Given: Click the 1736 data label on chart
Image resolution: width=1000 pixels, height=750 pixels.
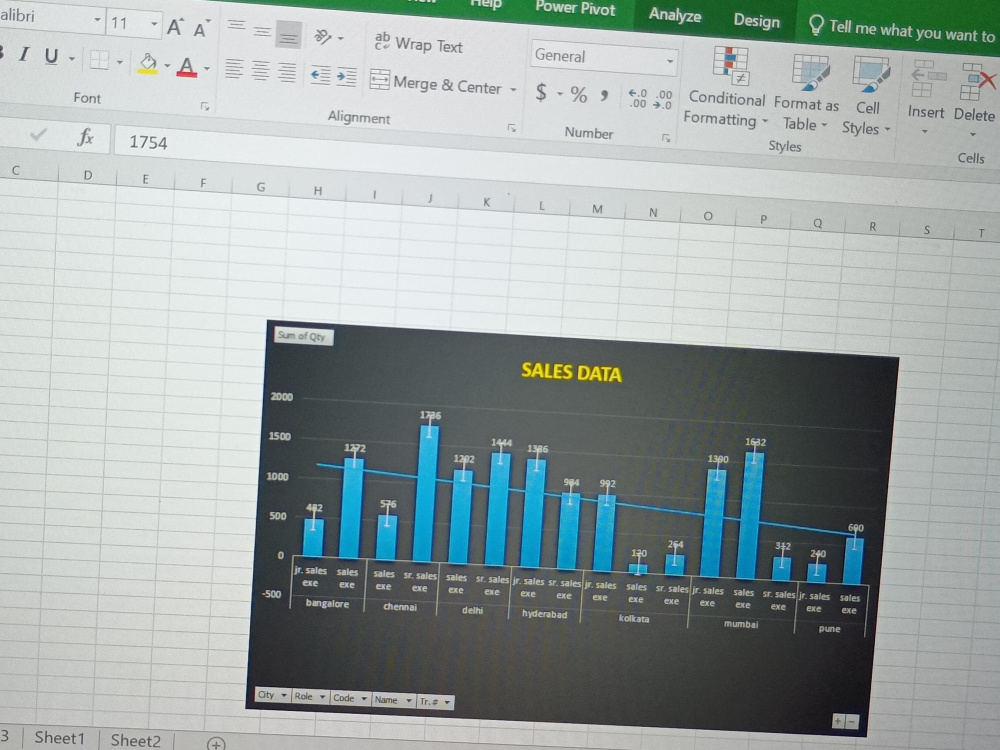Looking at the screenshot, I should (430, 415).
